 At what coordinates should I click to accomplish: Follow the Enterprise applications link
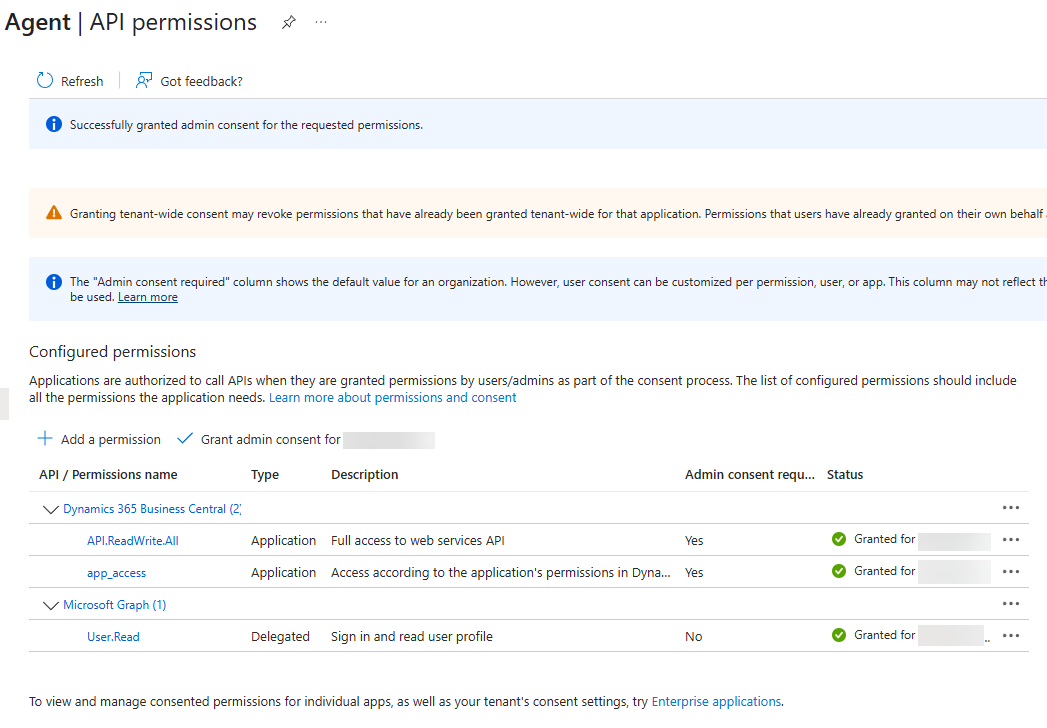[716, 702]
